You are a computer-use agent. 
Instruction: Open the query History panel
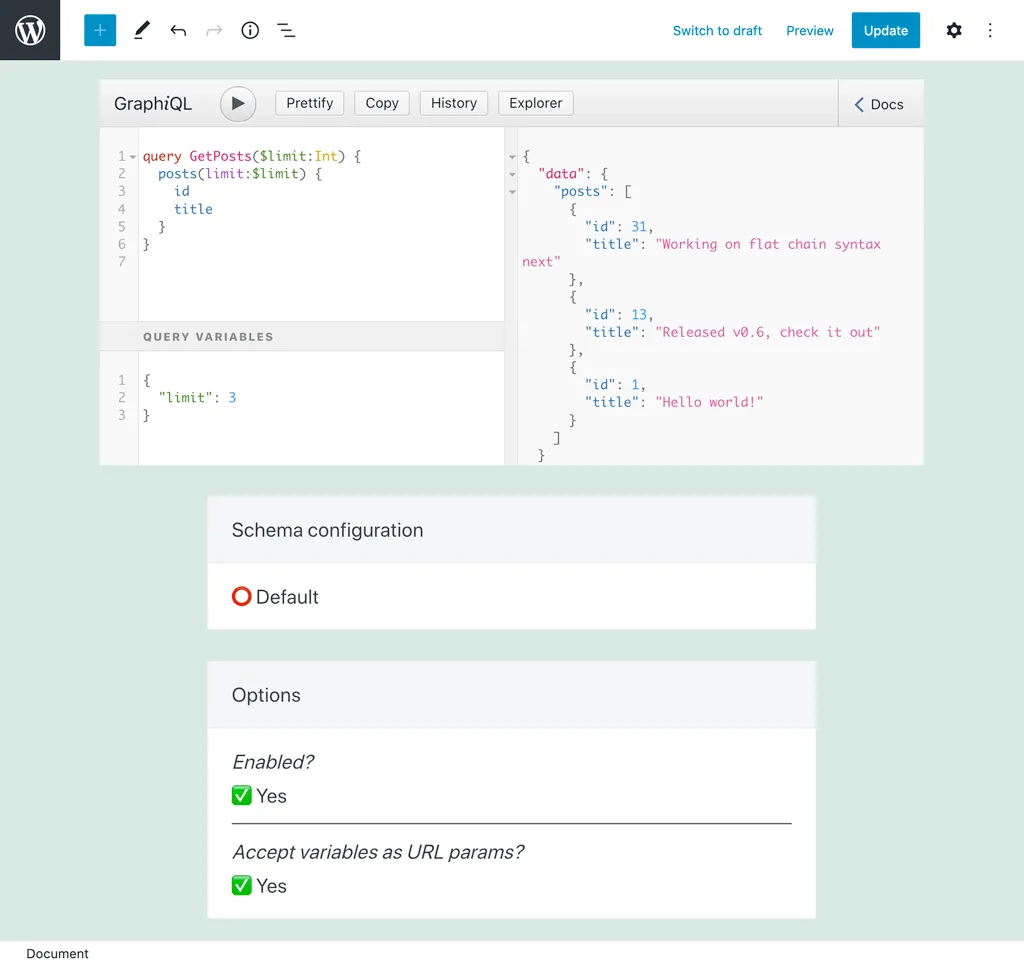[454, 103]
